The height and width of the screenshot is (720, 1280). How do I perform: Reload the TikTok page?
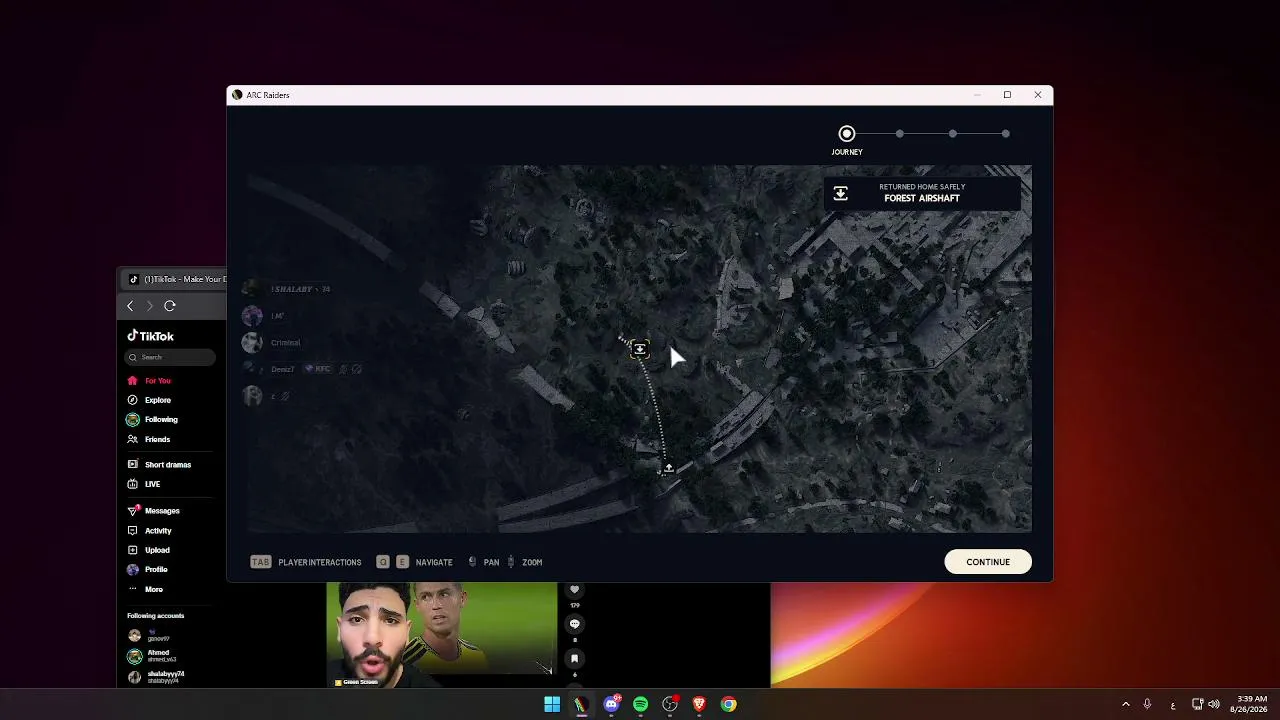[x=170, y=306]
